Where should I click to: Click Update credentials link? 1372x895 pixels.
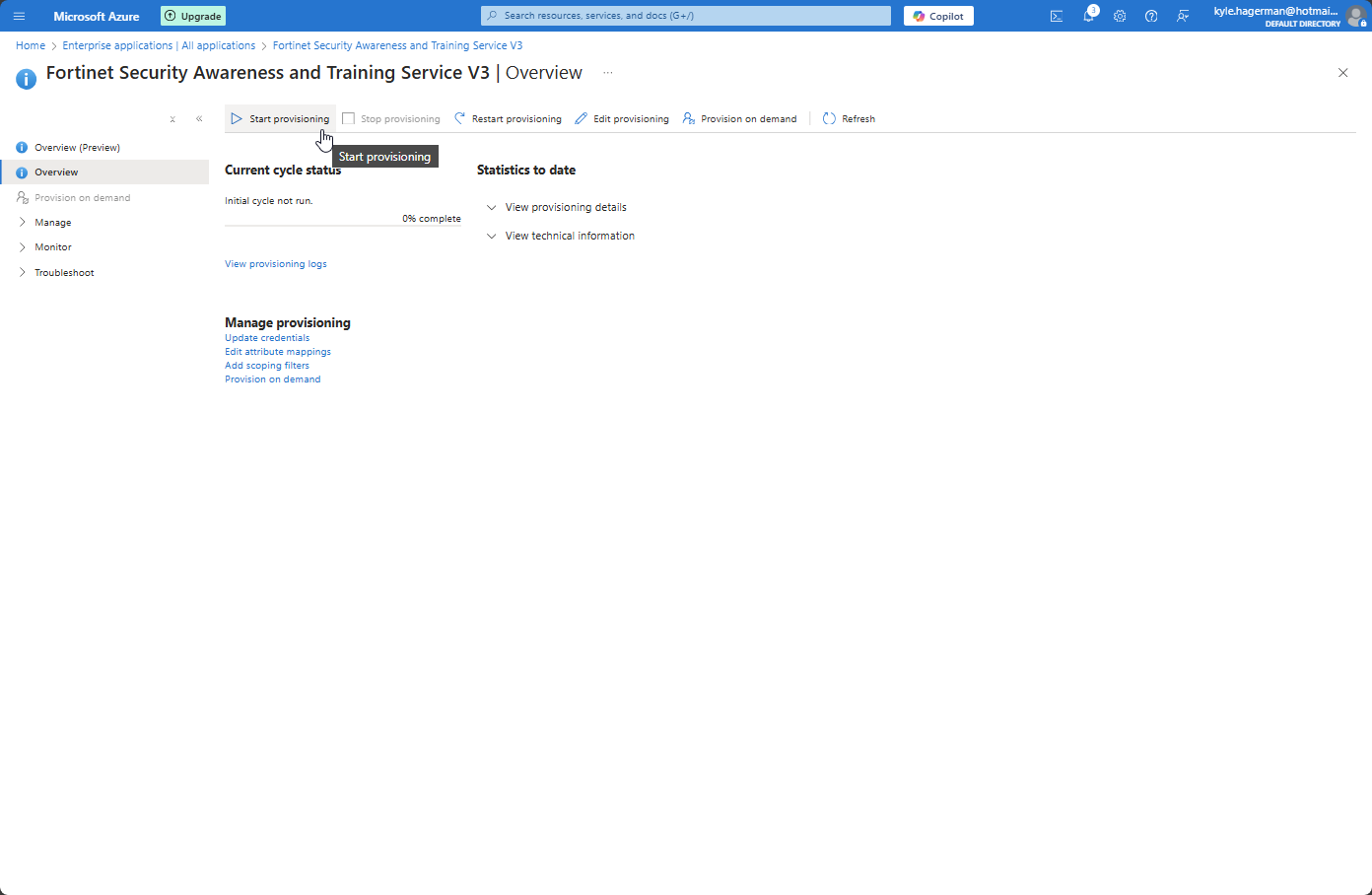[x=267, y=337]
